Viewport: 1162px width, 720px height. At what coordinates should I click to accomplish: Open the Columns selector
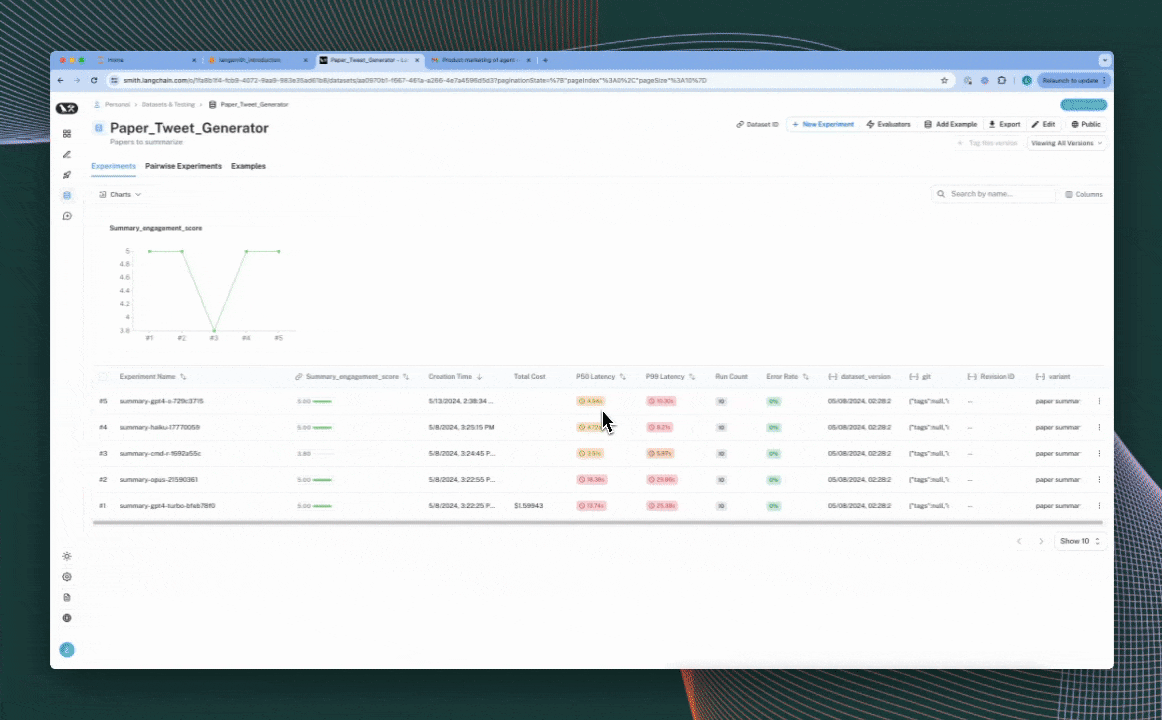(x=1083, y=194)
